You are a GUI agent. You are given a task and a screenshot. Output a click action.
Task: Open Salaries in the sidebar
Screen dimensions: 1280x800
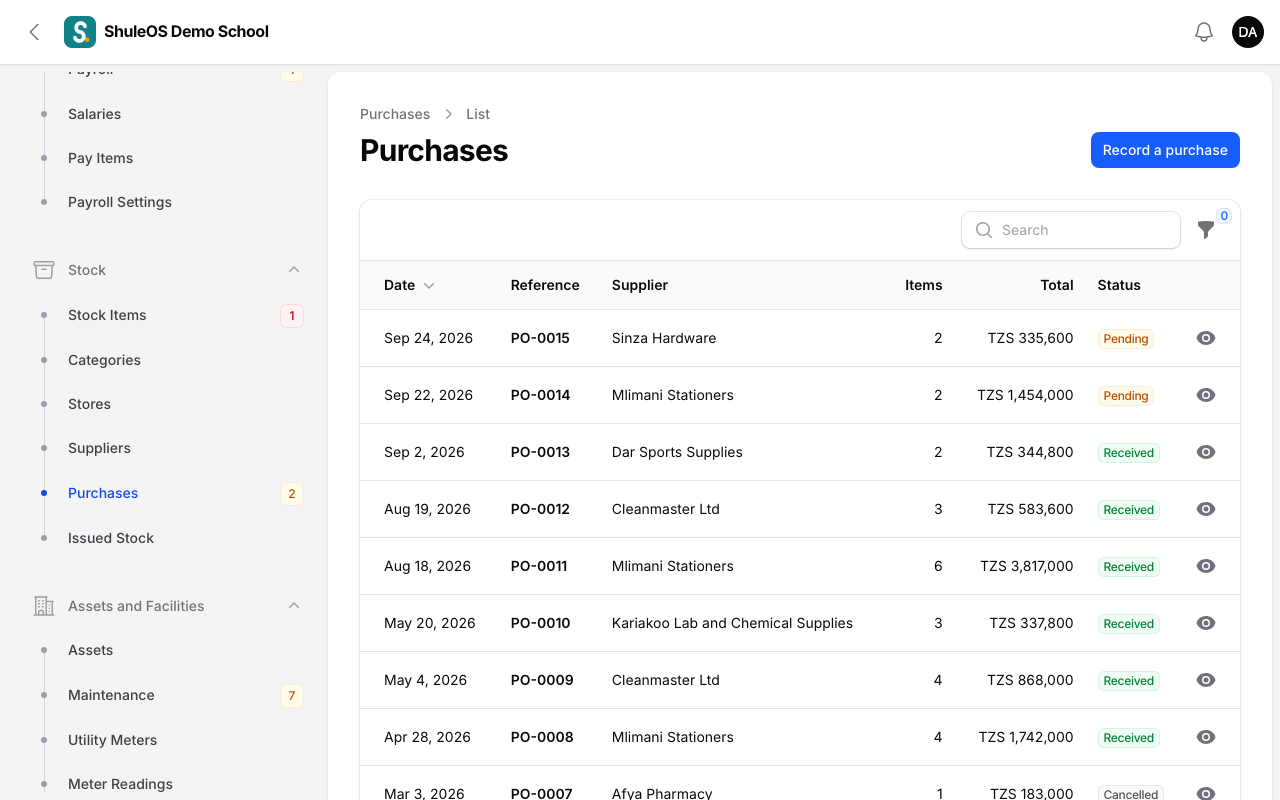click(94, 114)
